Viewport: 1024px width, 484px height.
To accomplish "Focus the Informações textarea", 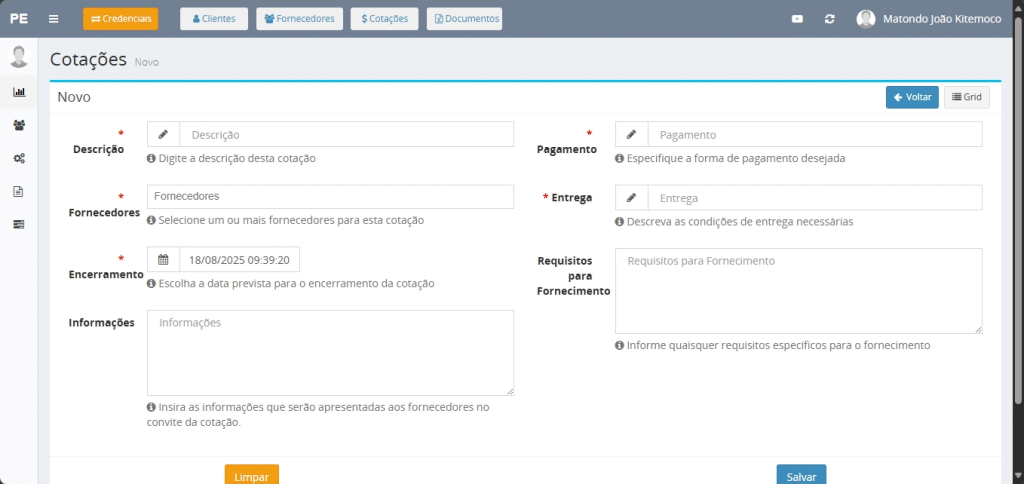I will [x=330, y=353].
